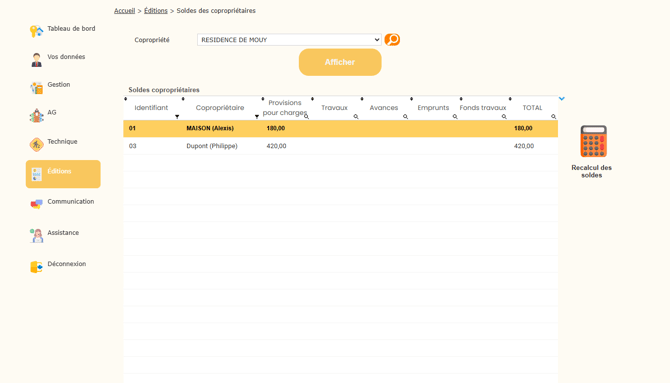The height and width of the screenshot is (383, 670).
Task: Click the AG sidebar icon
Action: tap(36, 115)
